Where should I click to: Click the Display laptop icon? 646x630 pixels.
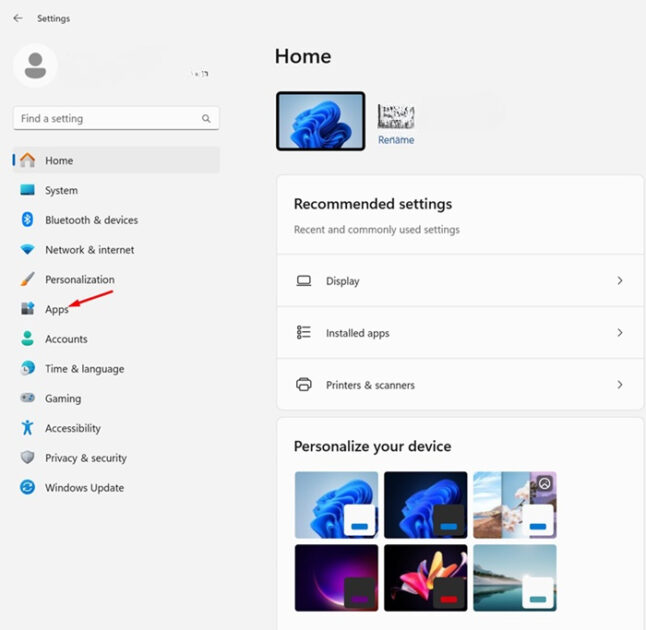click(304, 281)
